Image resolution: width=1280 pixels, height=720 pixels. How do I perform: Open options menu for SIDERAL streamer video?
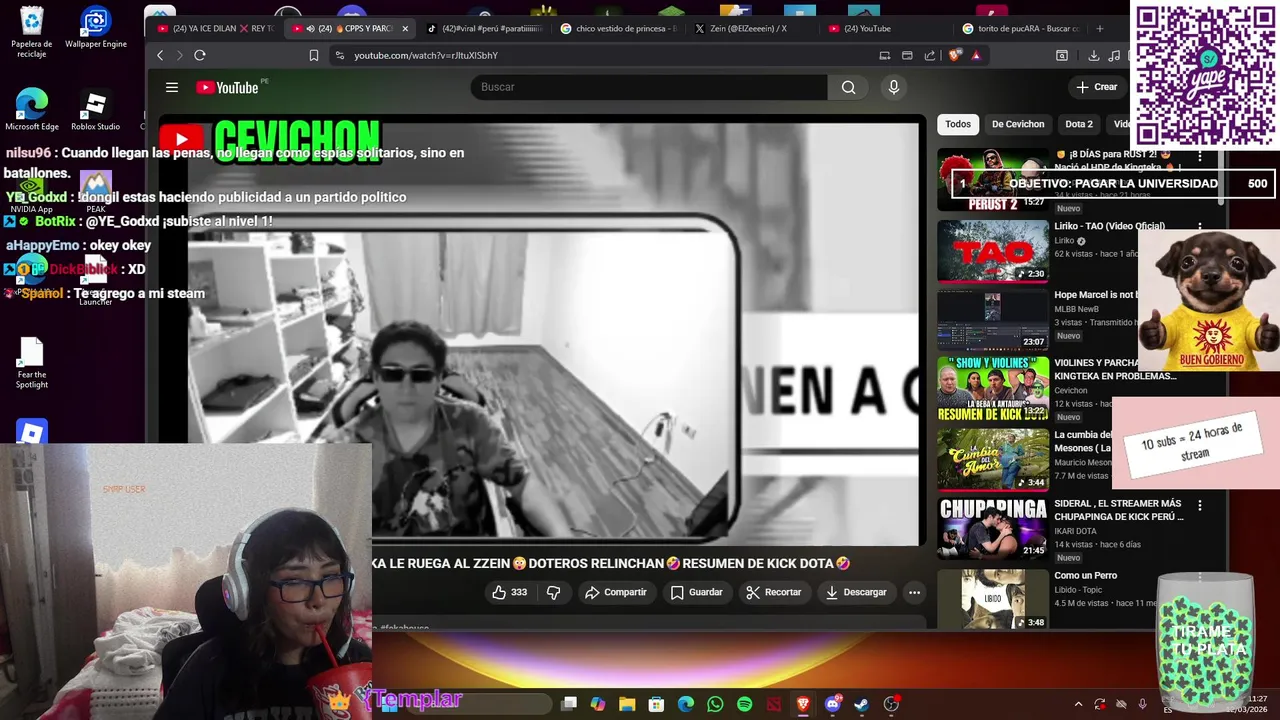click(1200, 505)
